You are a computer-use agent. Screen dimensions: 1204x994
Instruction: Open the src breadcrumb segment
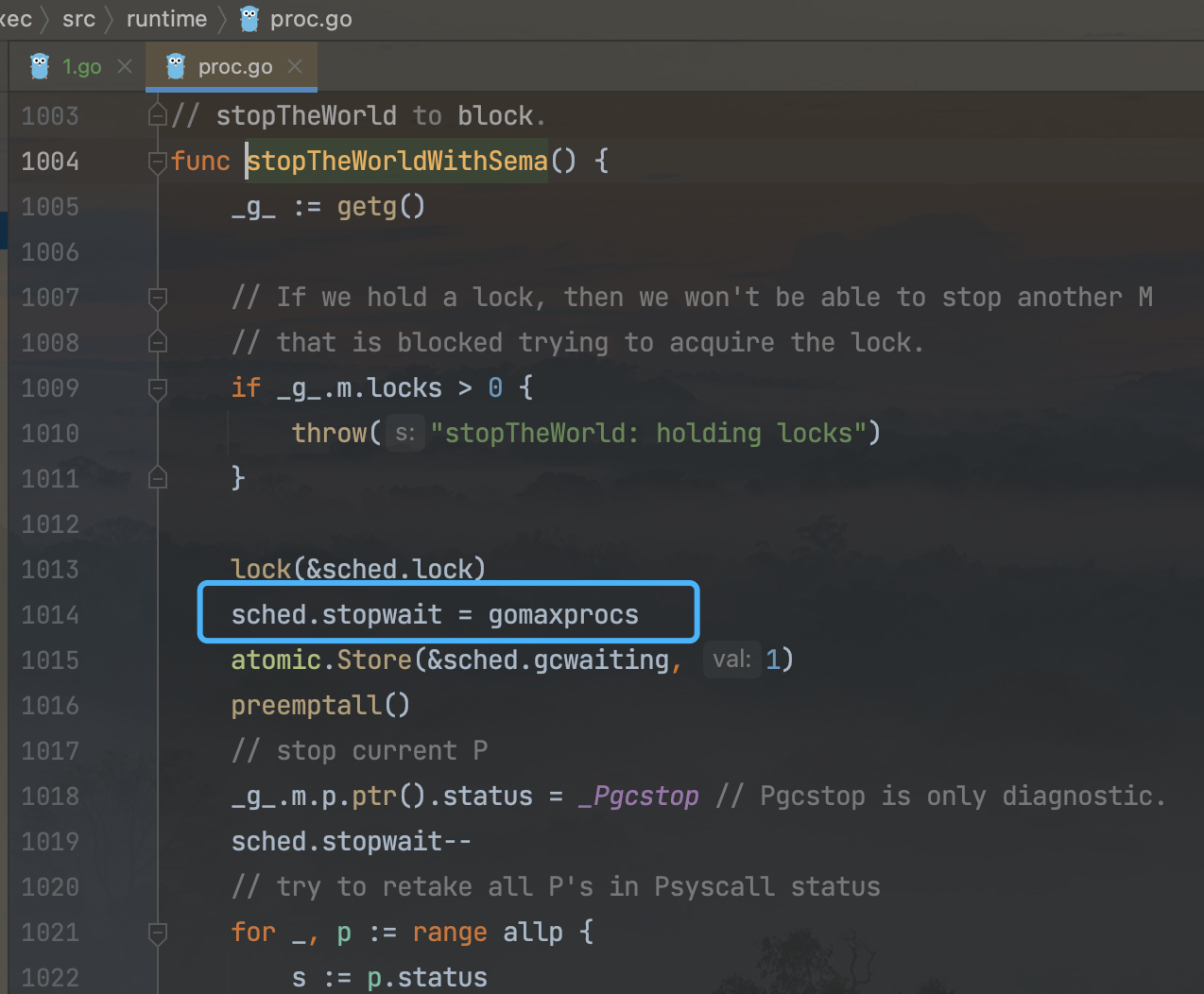pyautogui.click(x=78, y=19)
